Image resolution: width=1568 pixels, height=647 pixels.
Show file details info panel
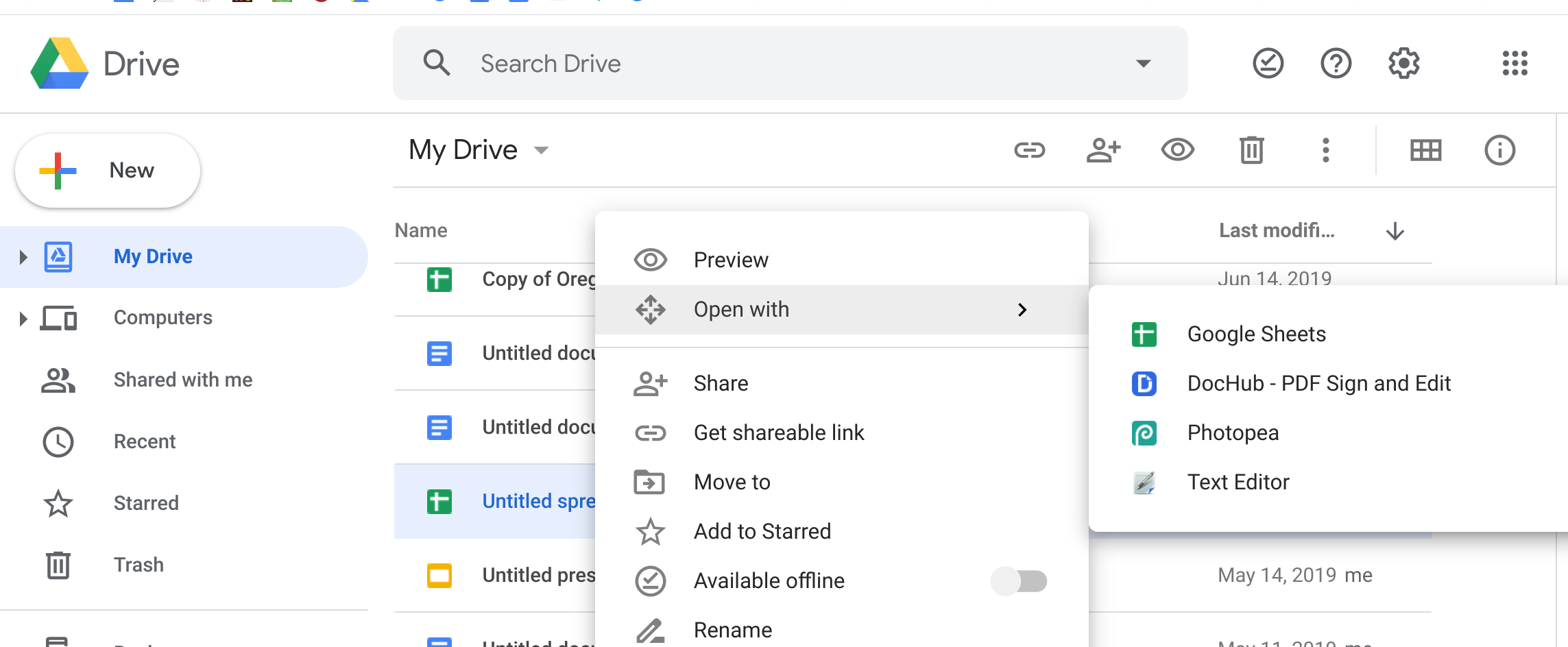coord(1499,150)
